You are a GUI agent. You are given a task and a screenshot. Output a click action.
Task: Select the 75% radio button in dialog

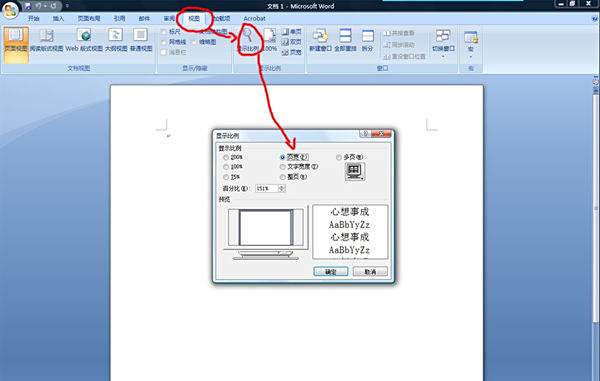226,177
